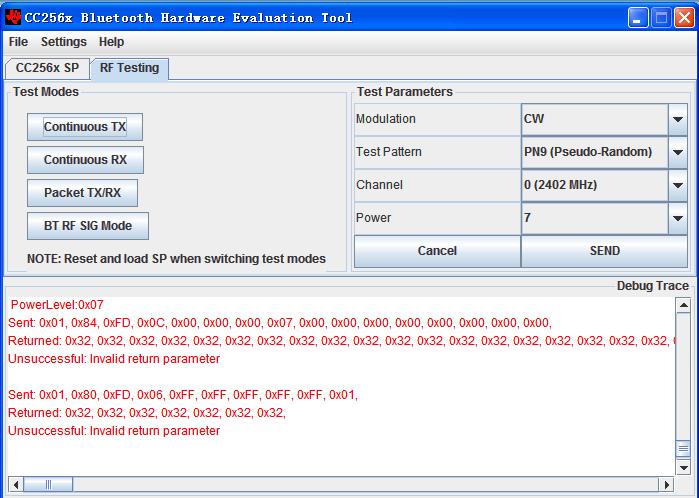Click the Texas Instruments app icon in title bar

[13, 18]
